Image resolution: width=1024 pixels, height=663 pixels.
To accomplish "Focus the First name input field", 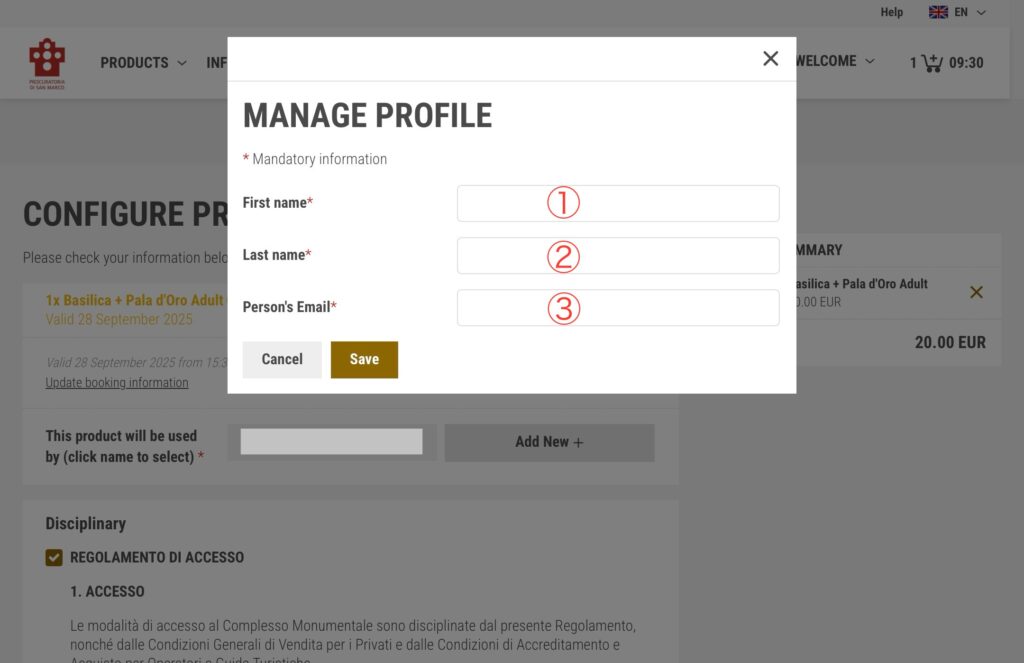I will [x=617, y=203].
